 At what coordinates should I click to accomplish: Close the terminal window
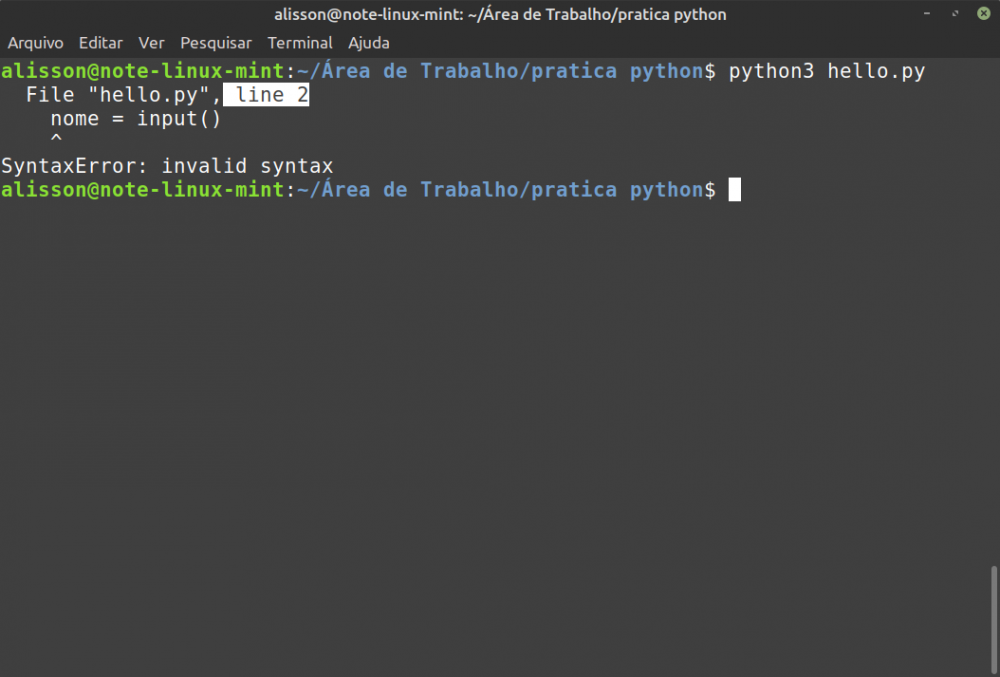click(983, 13)
